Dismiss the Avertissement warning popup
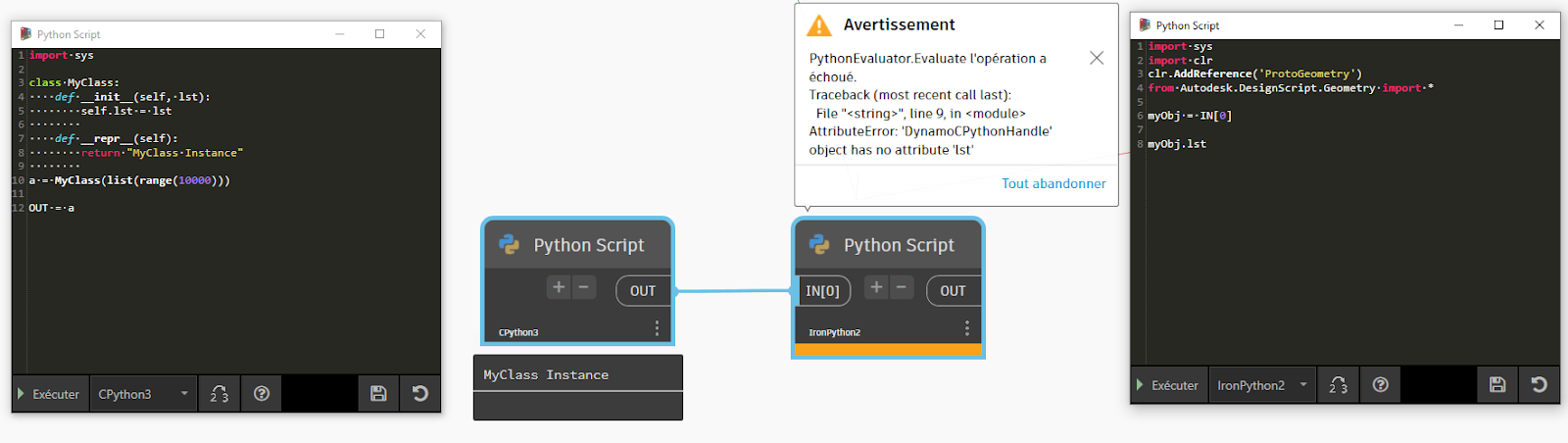The image size is (1568, 443). tap(1097, 58)
